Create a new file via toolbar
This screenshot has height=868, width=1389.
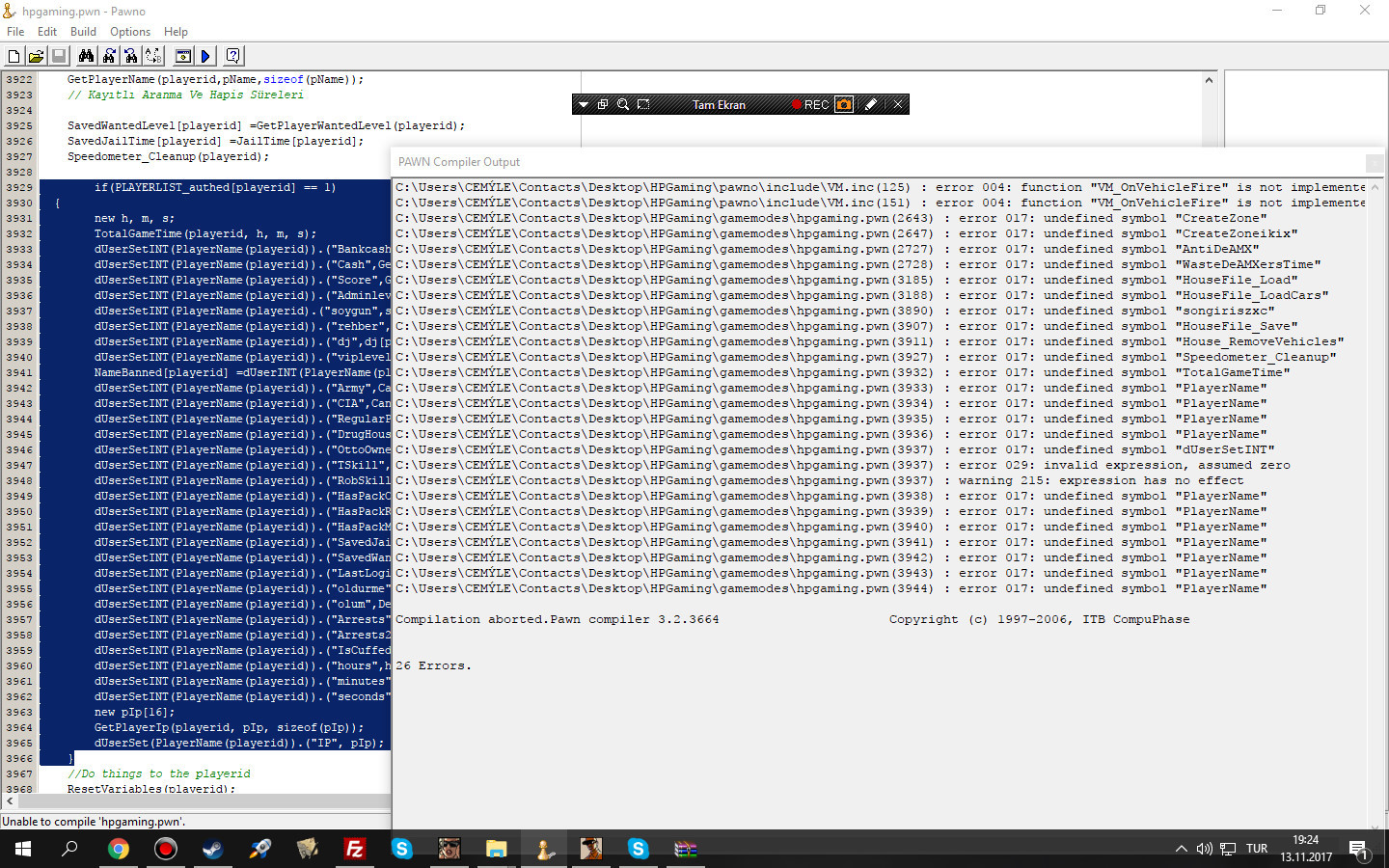(x=14, y=56)
